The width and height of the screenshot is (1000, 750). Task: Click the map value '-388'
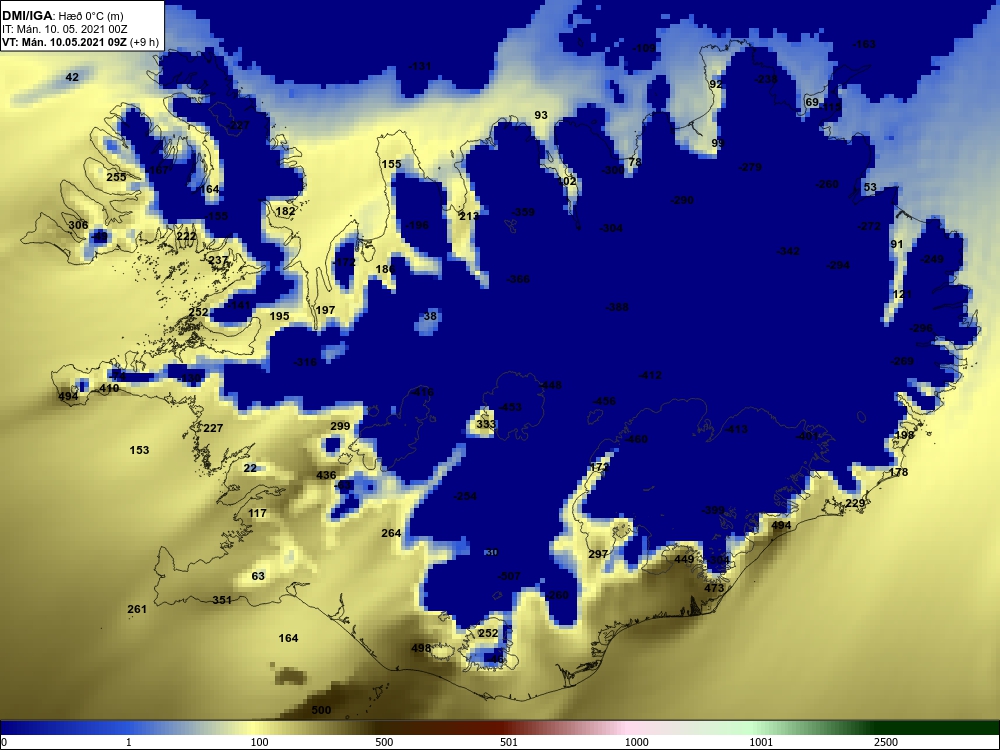[x=617, y=307]
